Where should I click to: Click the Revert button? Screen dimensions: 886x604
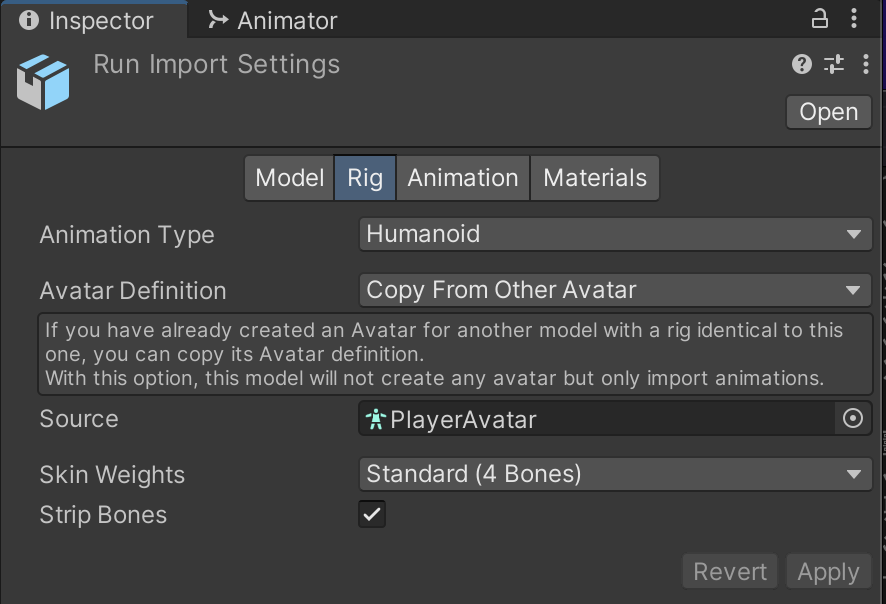(x=730, y=572)
